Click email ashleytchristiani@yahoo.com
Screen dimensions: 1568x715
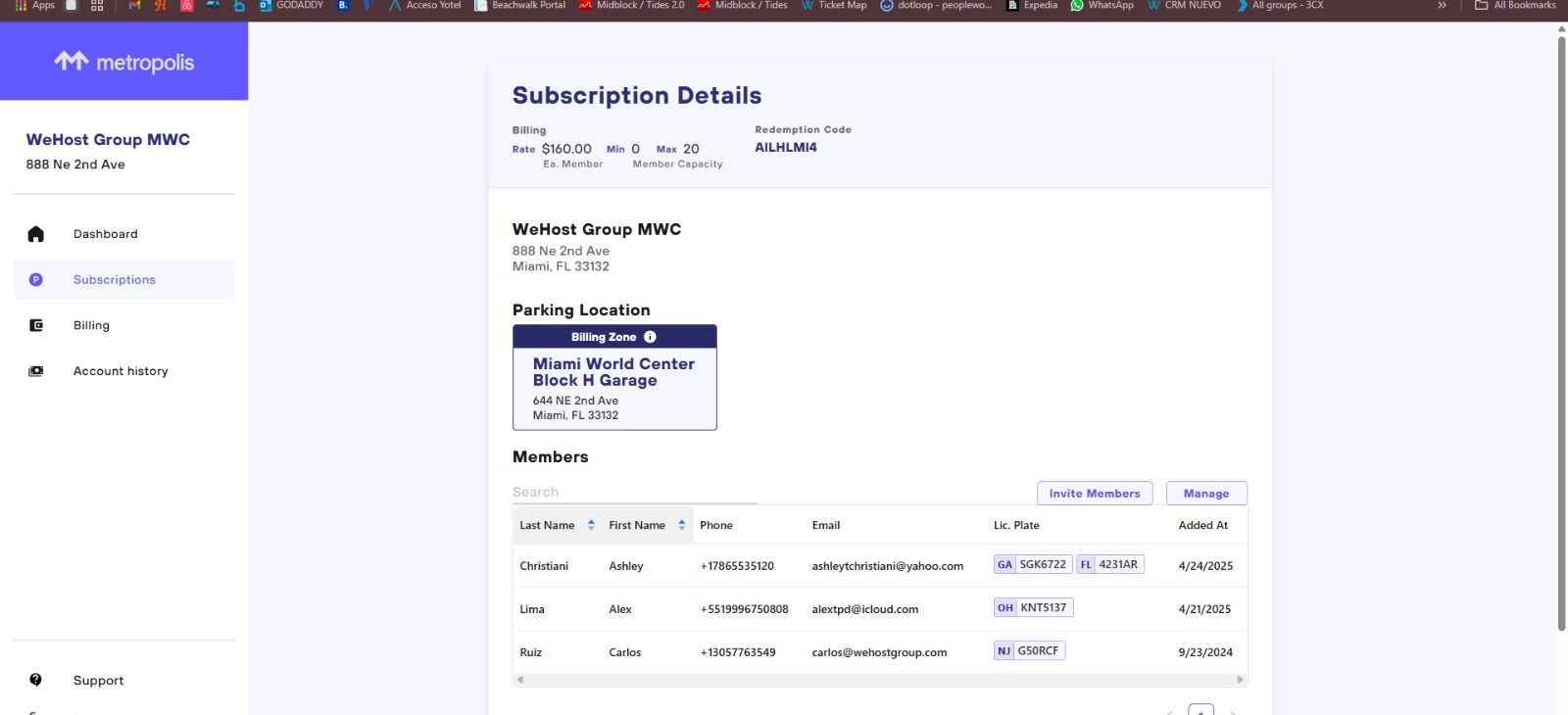[x=887, y=566]
